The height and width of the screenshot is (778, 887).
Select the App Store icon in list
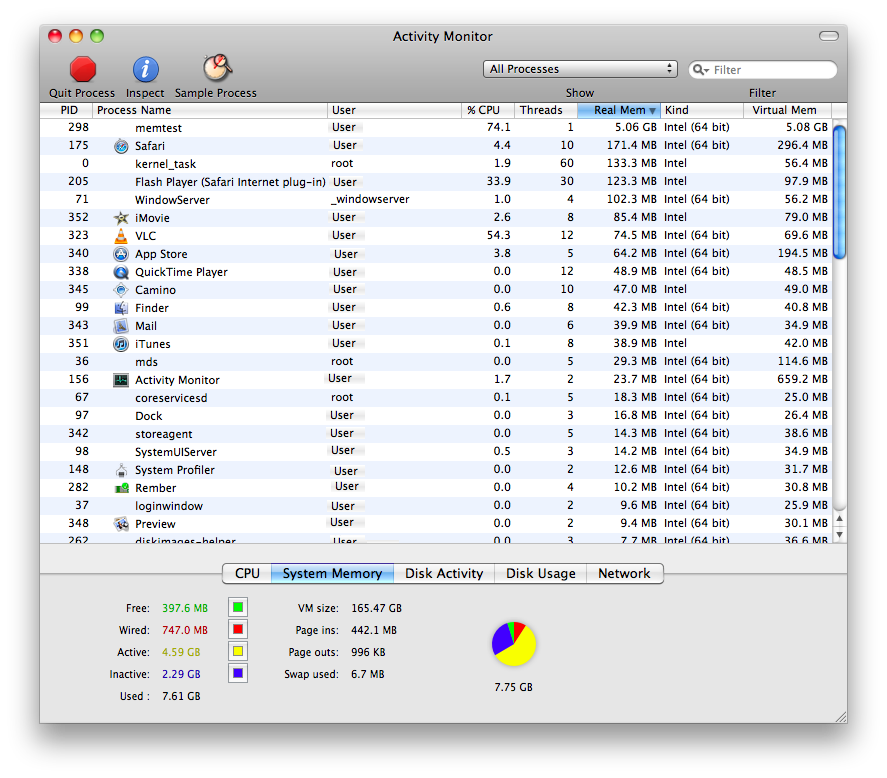[x=121, y=254]
